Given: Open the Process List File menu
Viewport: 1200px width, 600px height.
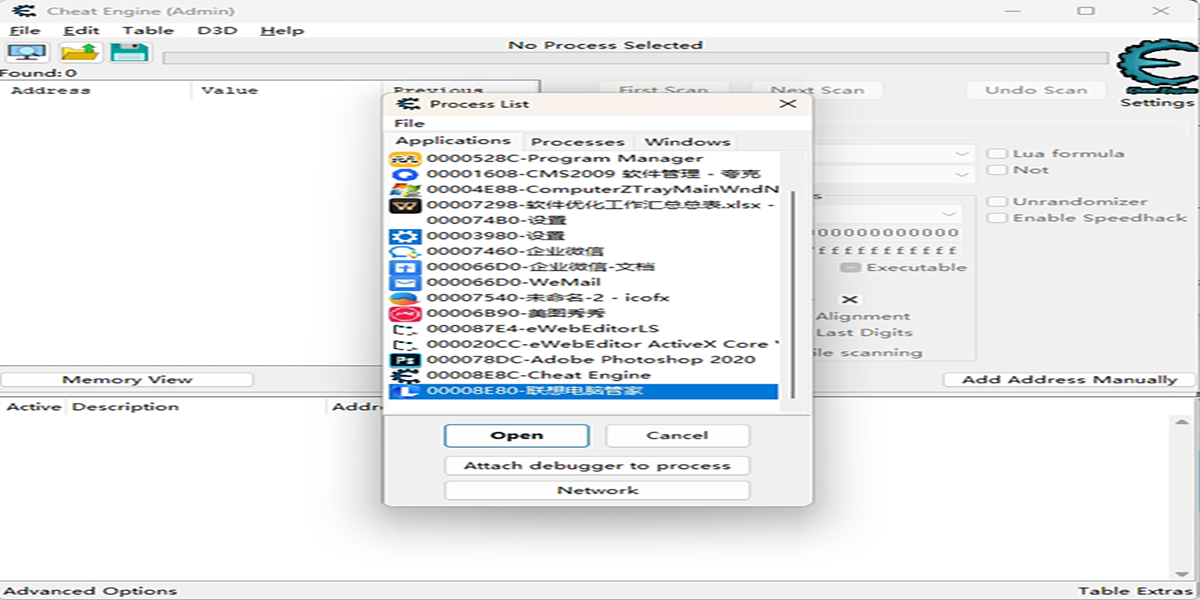Looking at the screenshot, I should [x=409, y=124].
